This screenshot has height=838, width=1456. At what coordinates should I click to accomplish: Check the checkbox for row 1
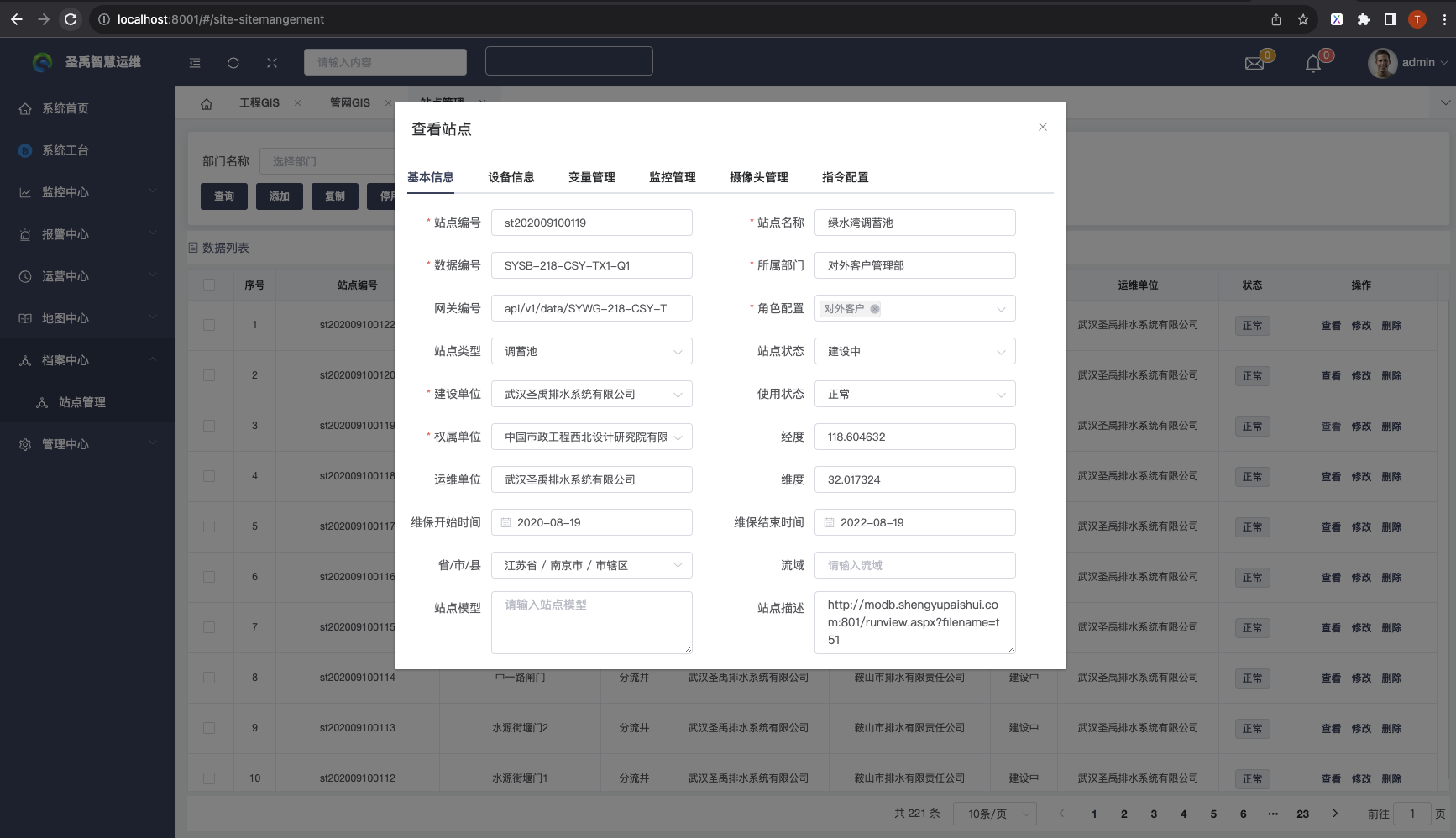tap(209, 325)
